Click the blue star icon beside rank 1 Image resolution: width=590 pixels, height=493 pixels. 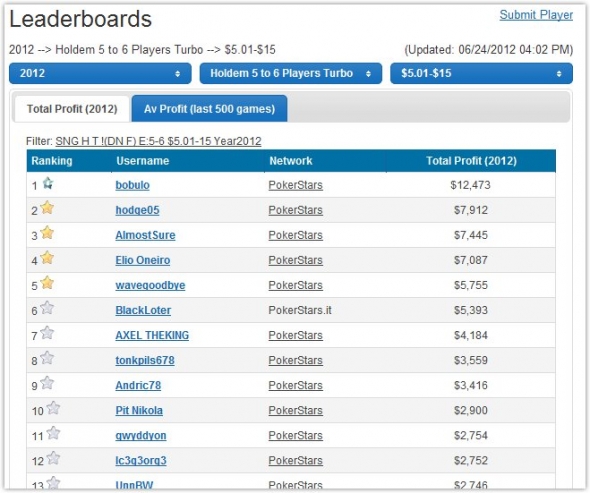point(48,183)
